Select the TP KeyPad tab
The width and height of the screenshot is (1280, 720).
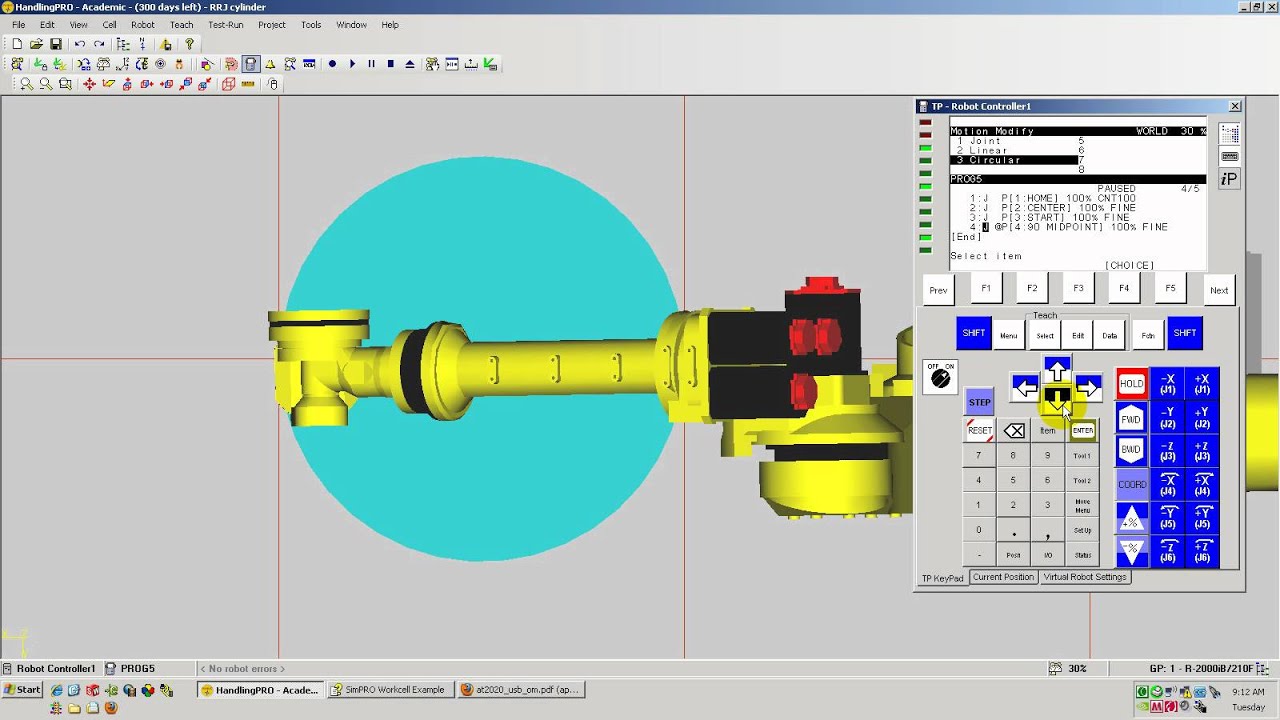(942, 578)
